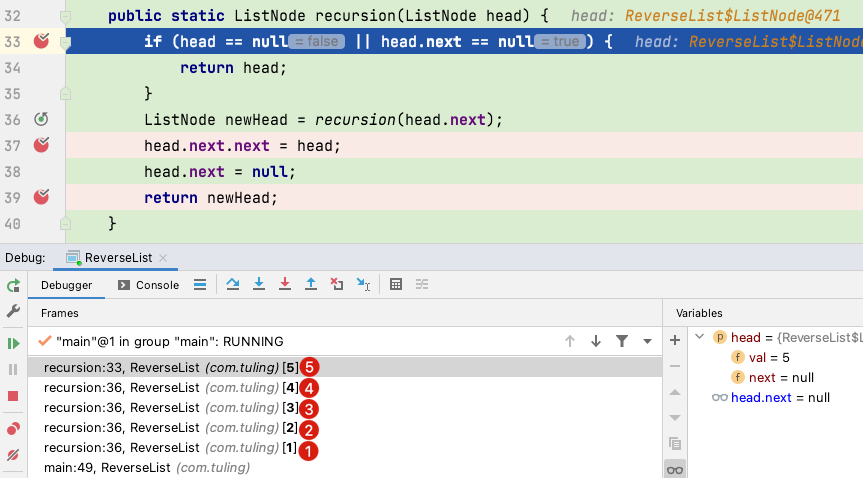
Task: Close the ReverseList debug tab
Action: point(163,258)
